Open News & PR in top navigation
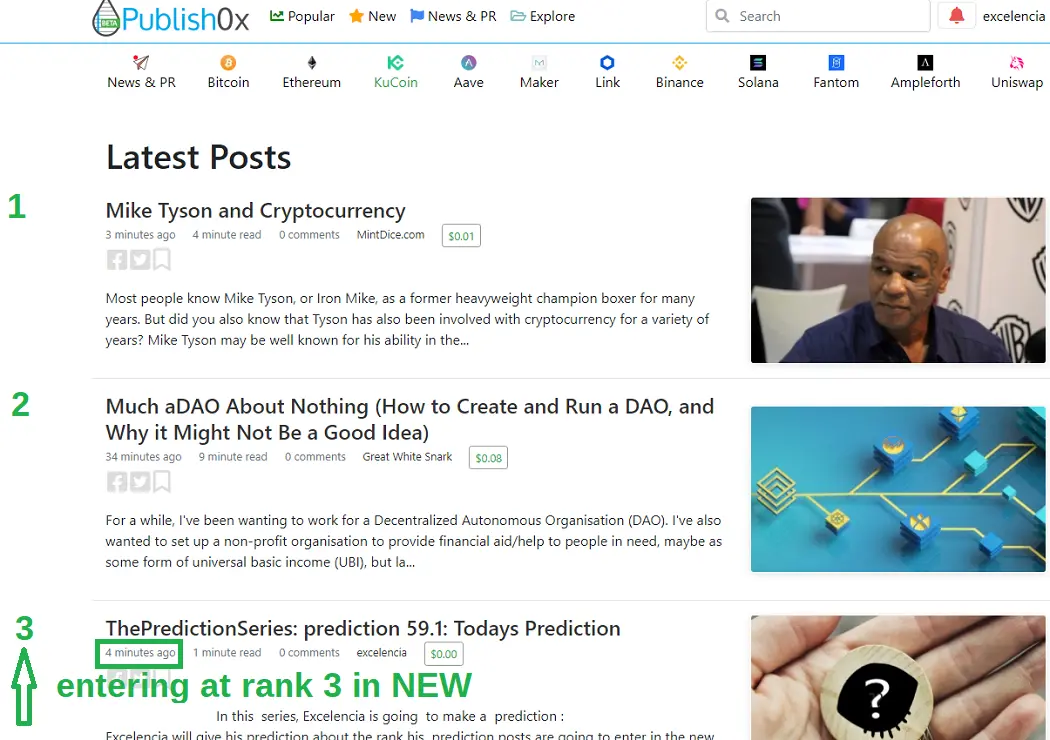This screenshot has width=1050, height=740. [462, 16]
